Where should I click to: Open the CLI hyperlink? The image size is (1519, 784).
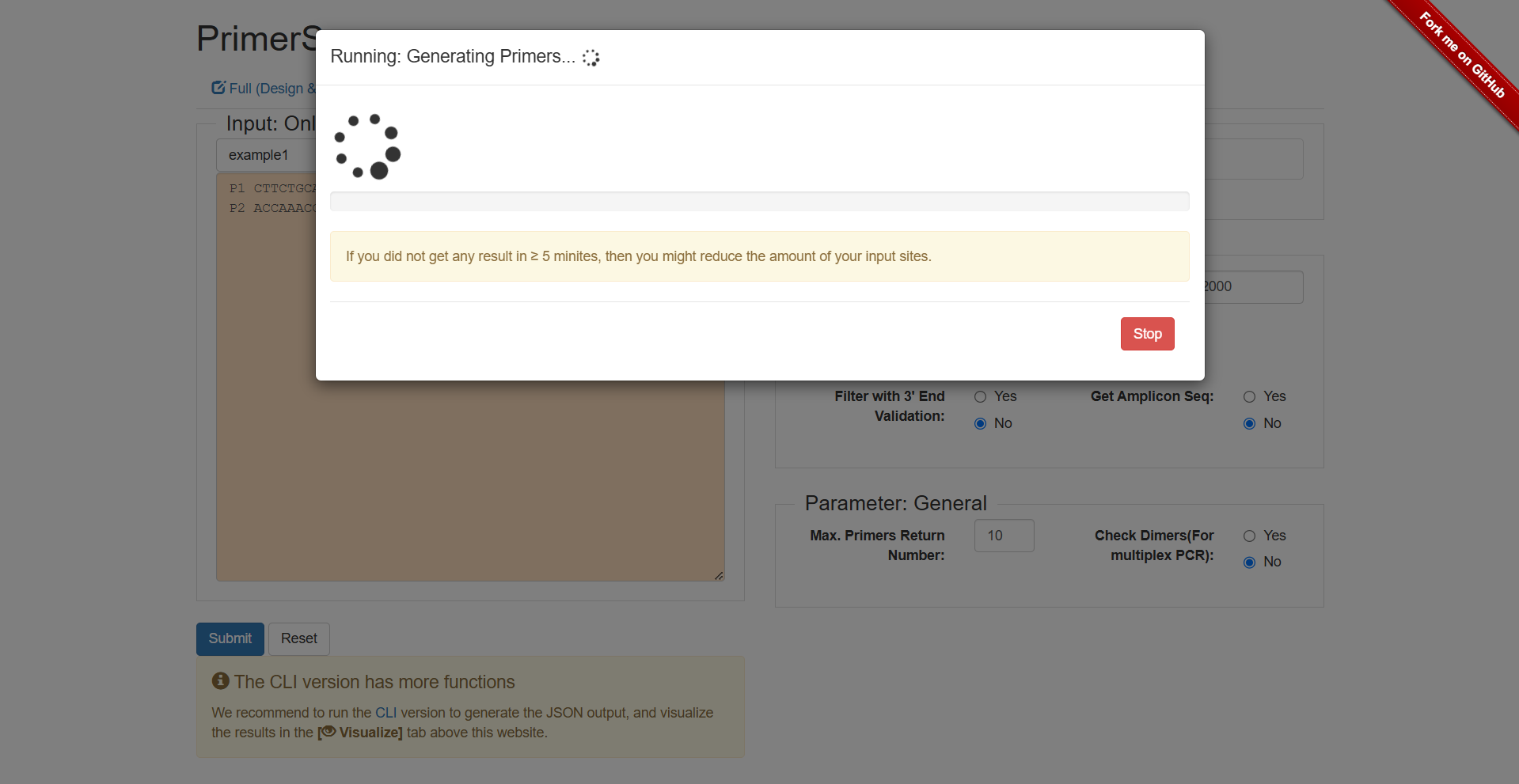(x=385, y=712)
